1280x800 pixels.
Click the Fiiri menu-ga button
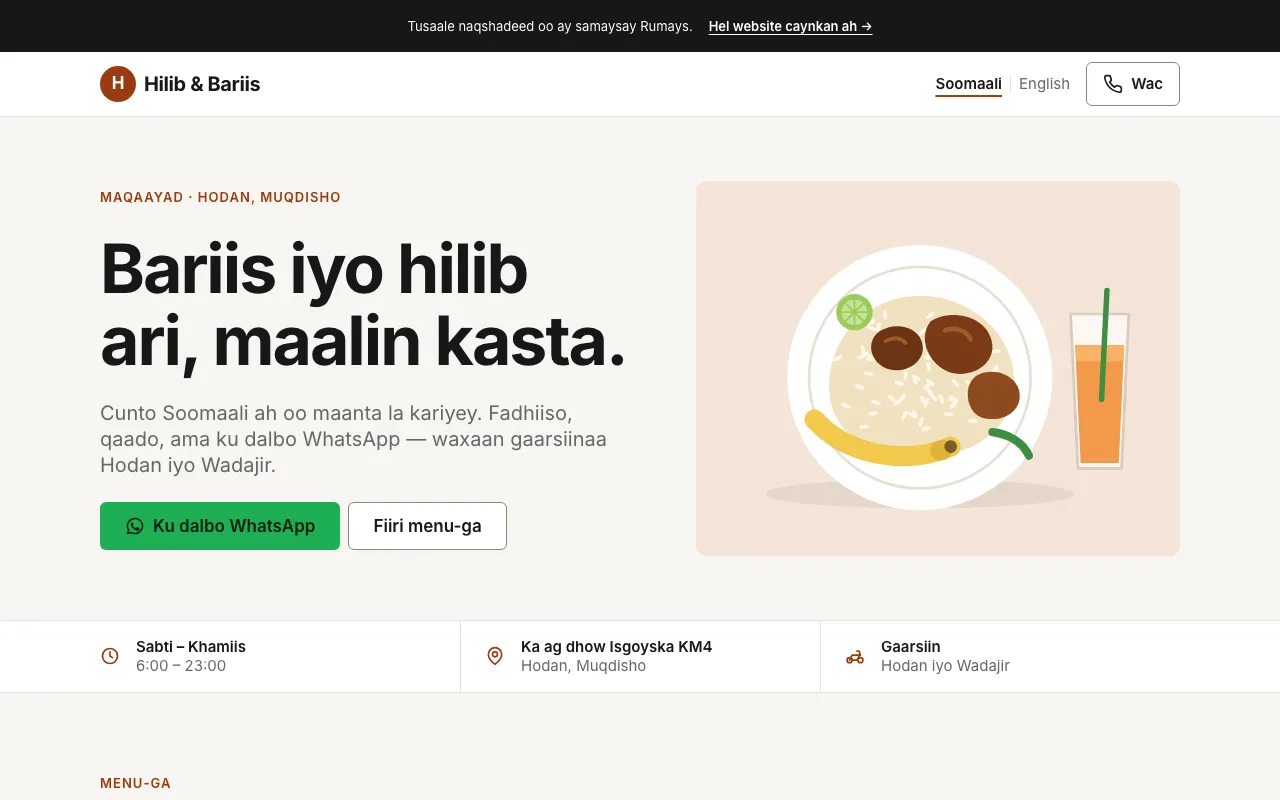pos(427,526)
